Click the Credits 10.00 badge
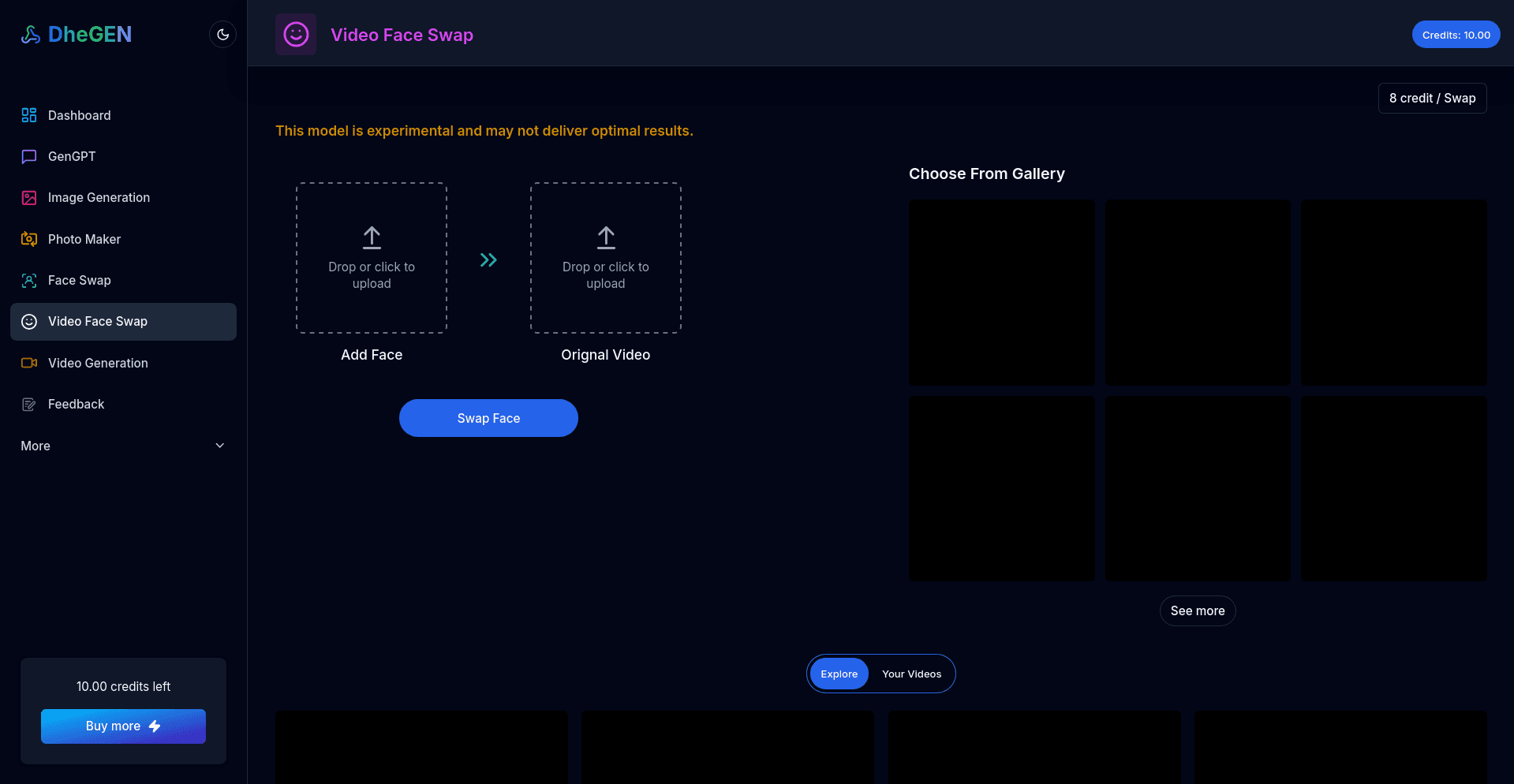1514x784 pixels. 1456,34
